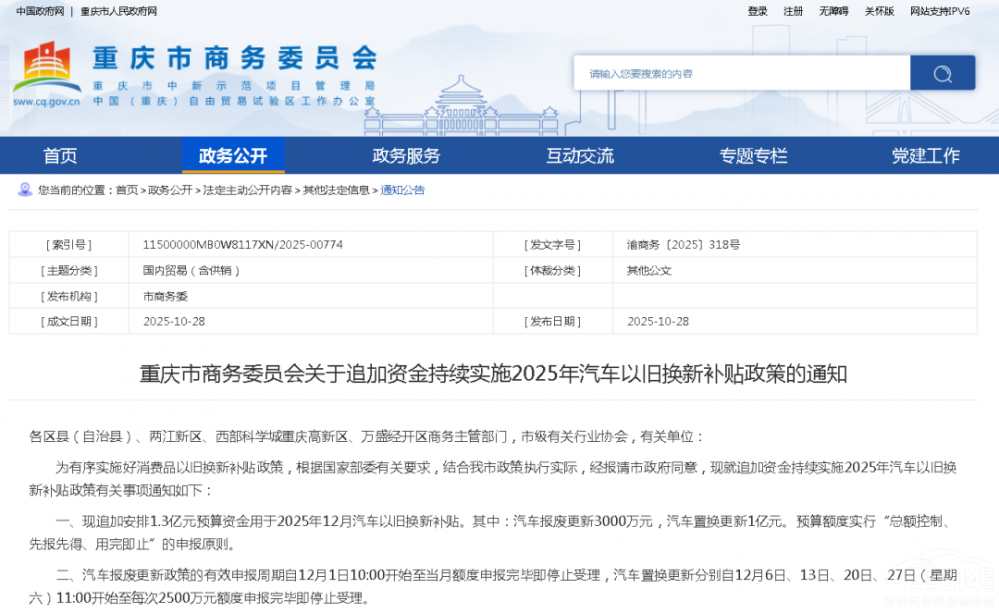Go to the 党建工作 section
The height and width of the screenshot is (613, 999).
pos(925,155)
